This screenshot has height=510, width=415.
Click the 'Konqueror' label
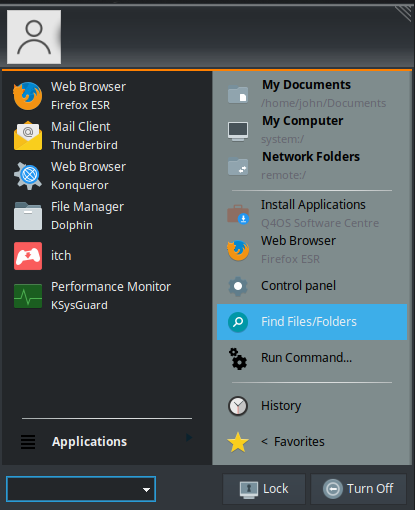(80, 186)
